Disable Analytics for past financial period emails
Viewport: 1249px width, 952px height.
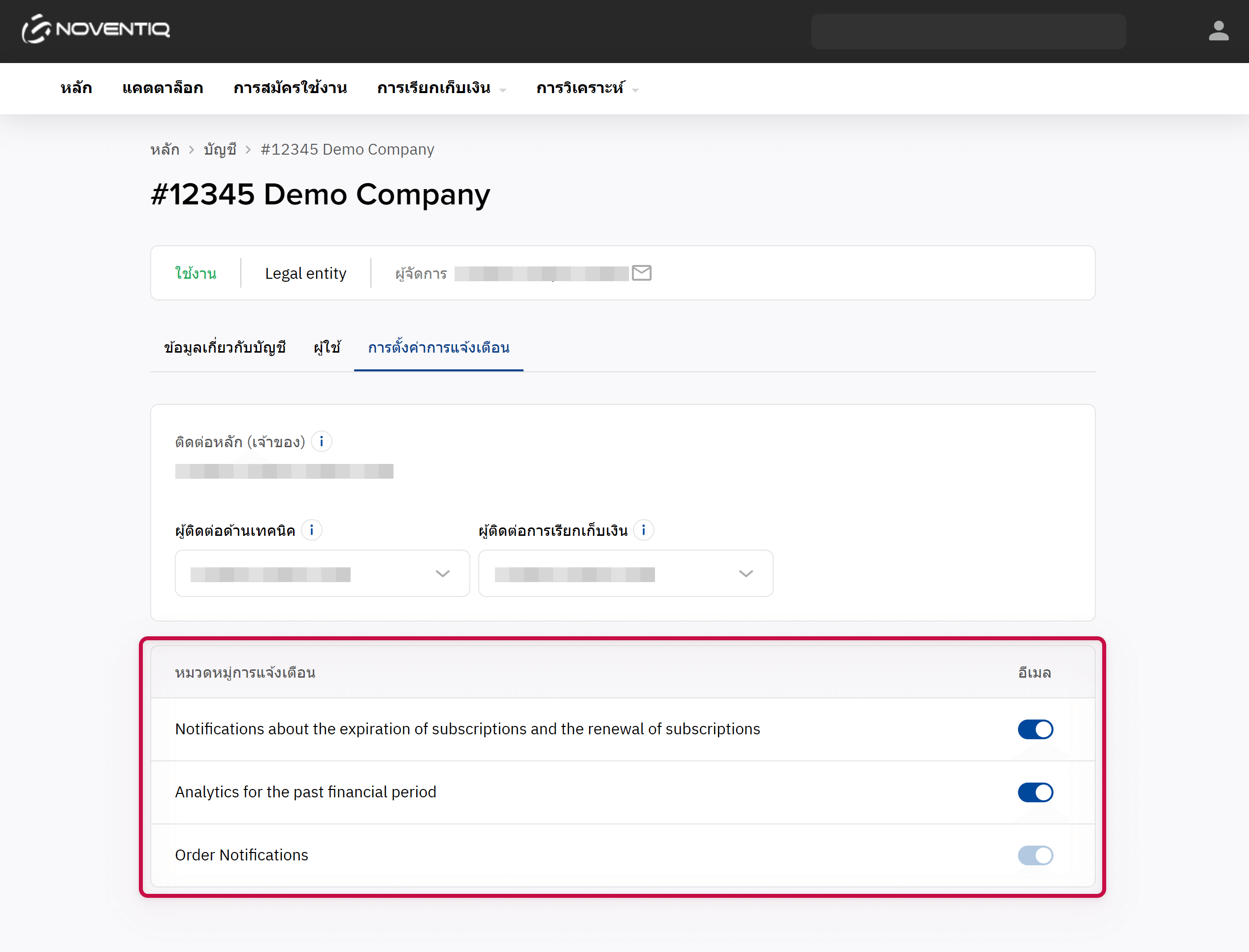tap(1035, 792)
